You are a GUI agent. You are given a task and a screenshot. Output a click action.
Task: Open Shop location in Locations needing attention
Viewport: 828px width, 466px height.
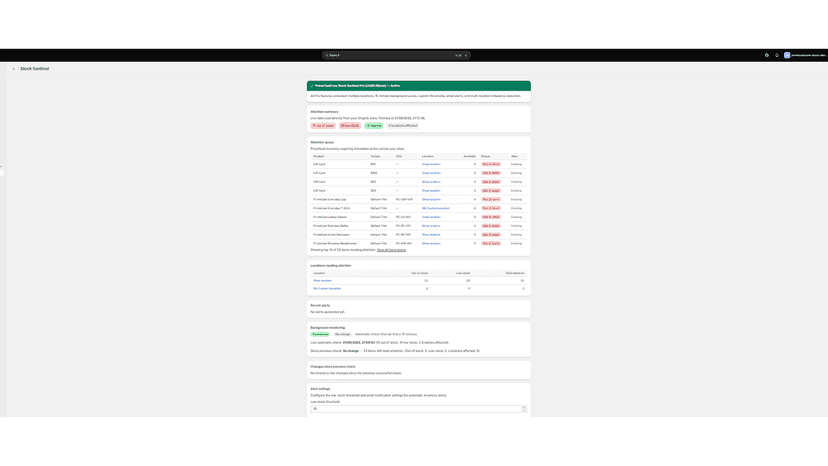[x=322, y=281]
